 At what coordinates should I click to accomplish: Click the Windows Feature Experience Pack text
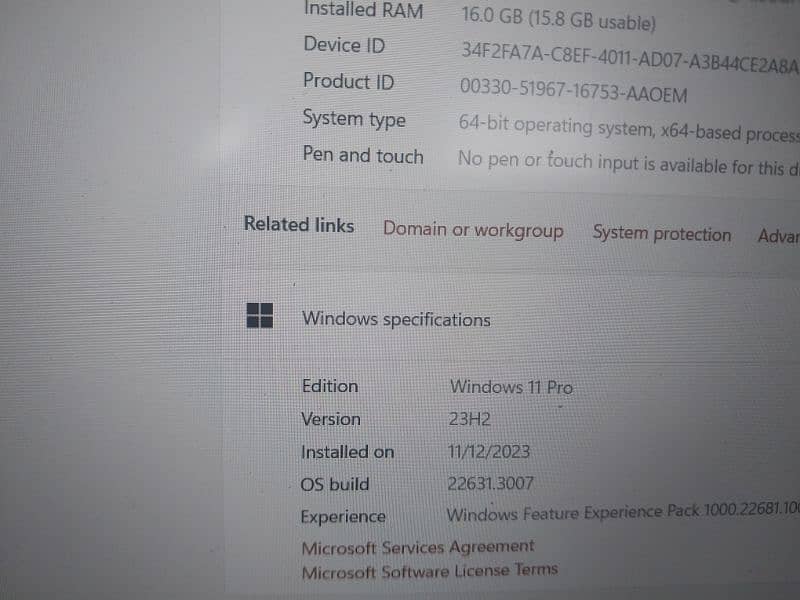click(622, 513)
